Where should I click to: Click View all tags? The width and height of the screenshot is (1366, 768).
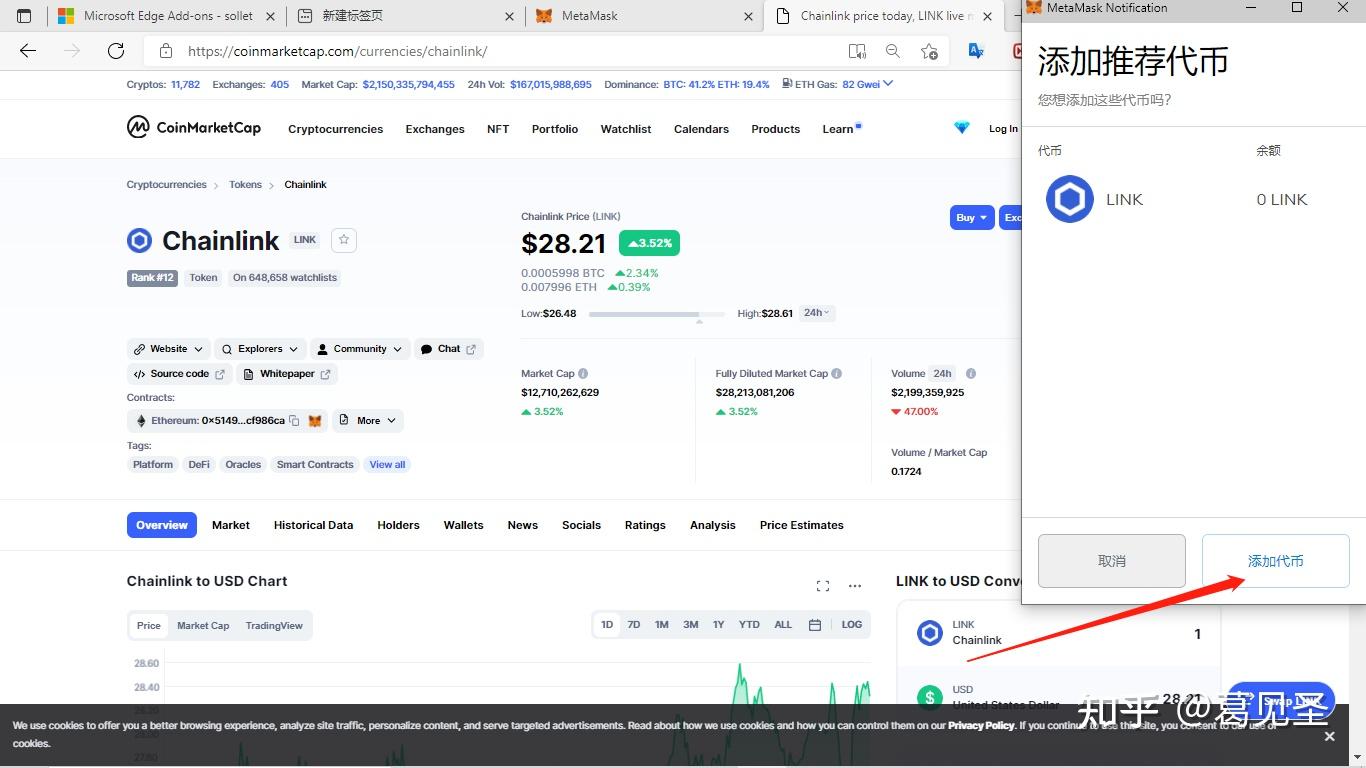click(388, 465)
